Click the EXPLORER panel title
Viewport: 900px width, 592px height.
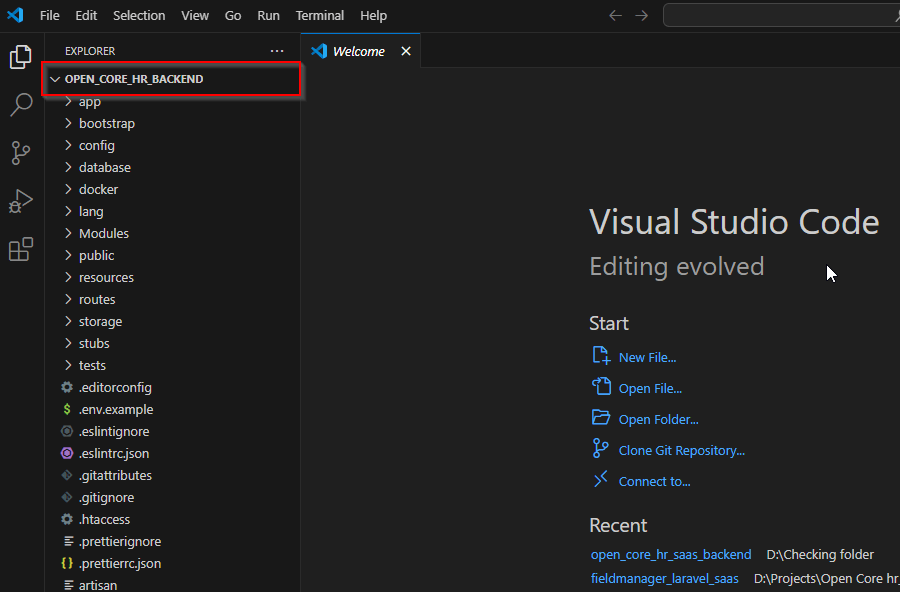(90, 51)
